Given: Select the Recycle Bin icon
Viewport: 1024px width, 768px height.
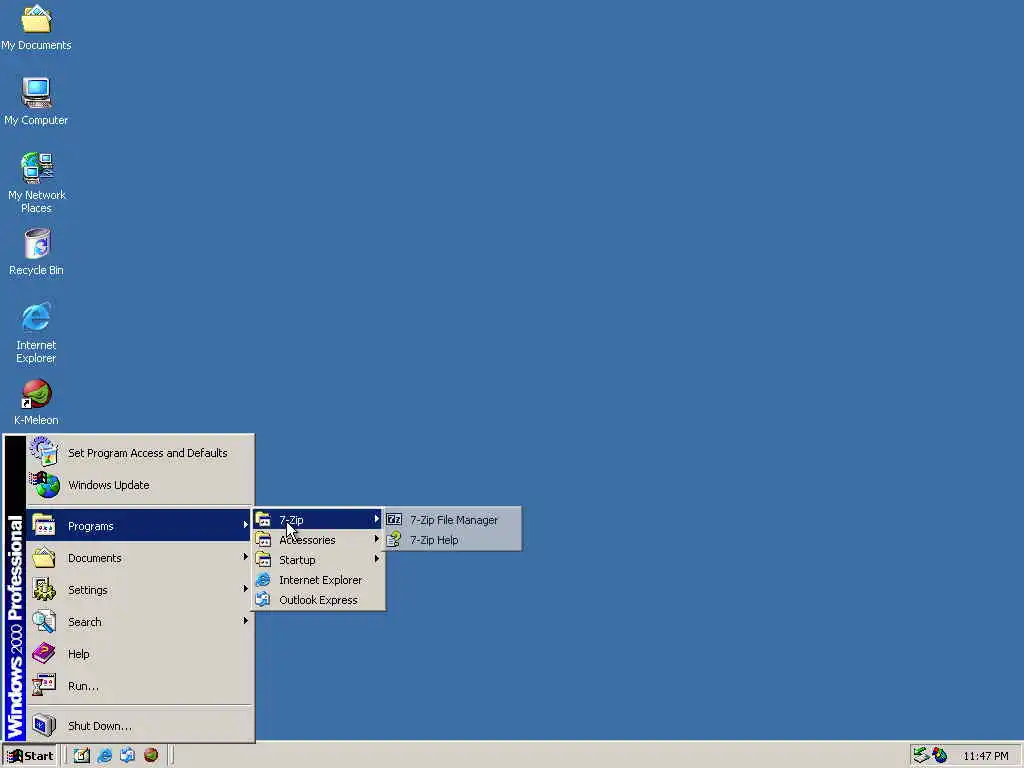Looking at the screenshot, I should click(36, 251).
